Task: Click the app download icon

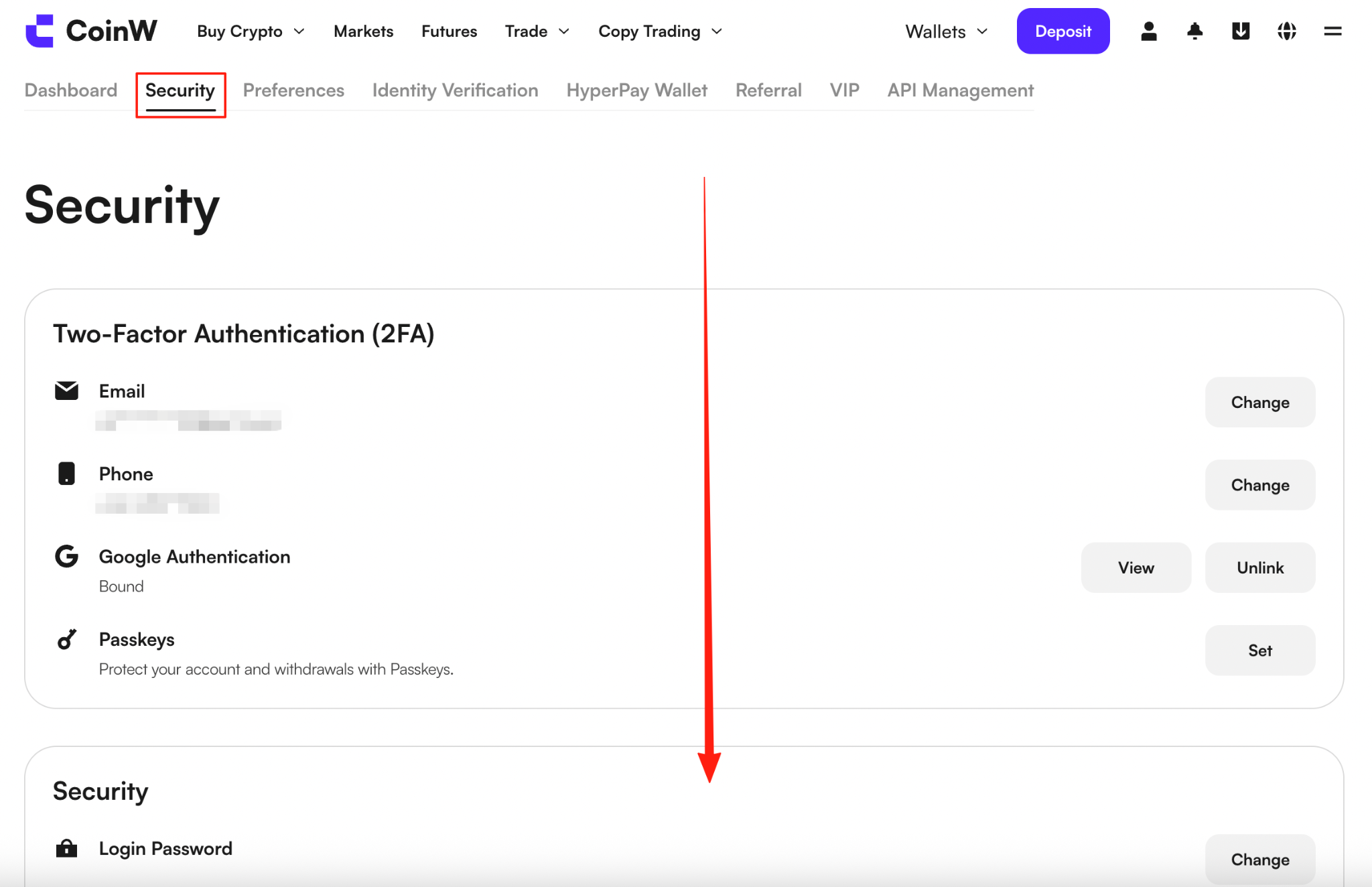Action: click(x=1241, y=31)
